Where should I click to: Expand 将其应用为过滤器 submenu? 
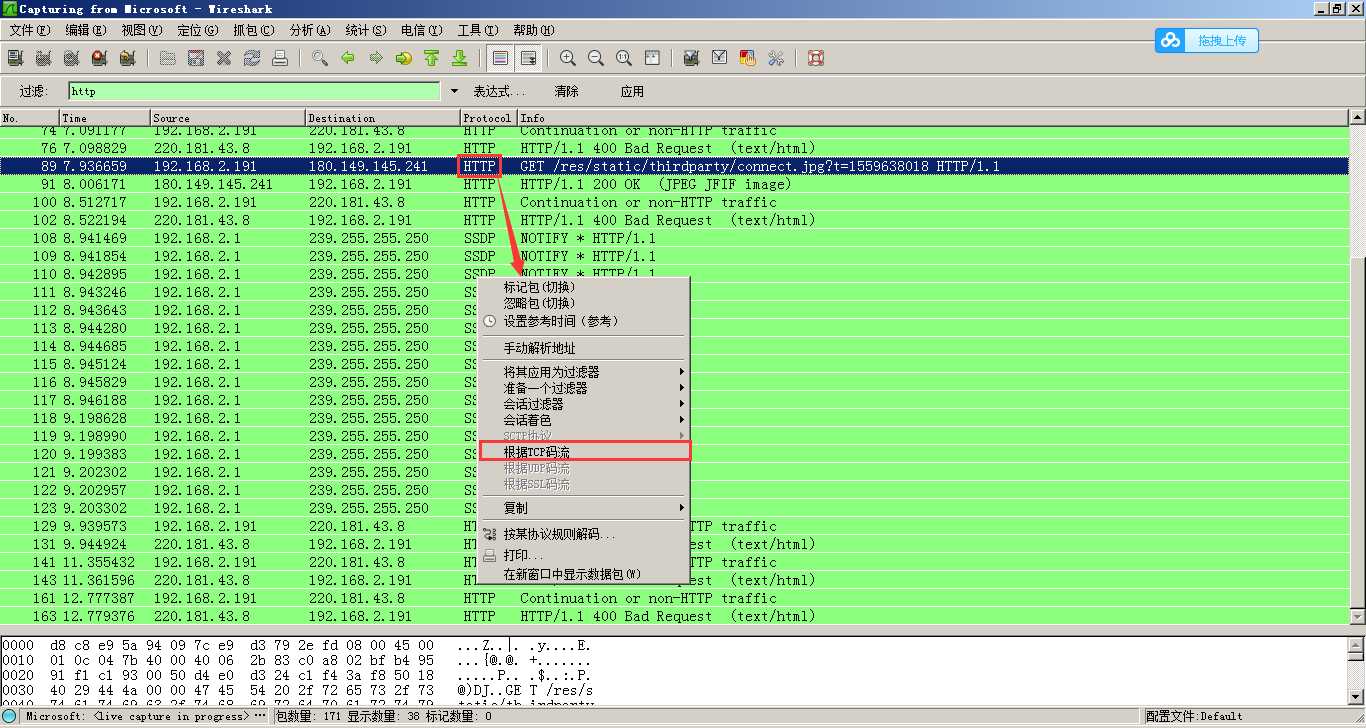pyautogui.click(x=584, y=372)
